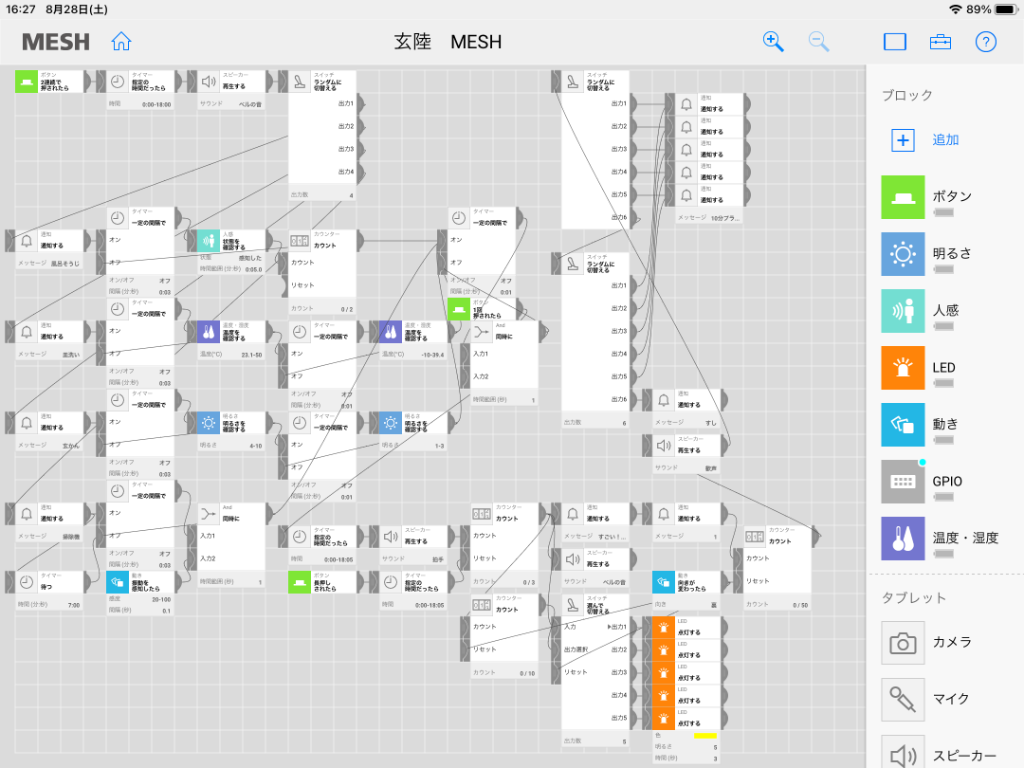Tap the MESH logo

point(56,42)
